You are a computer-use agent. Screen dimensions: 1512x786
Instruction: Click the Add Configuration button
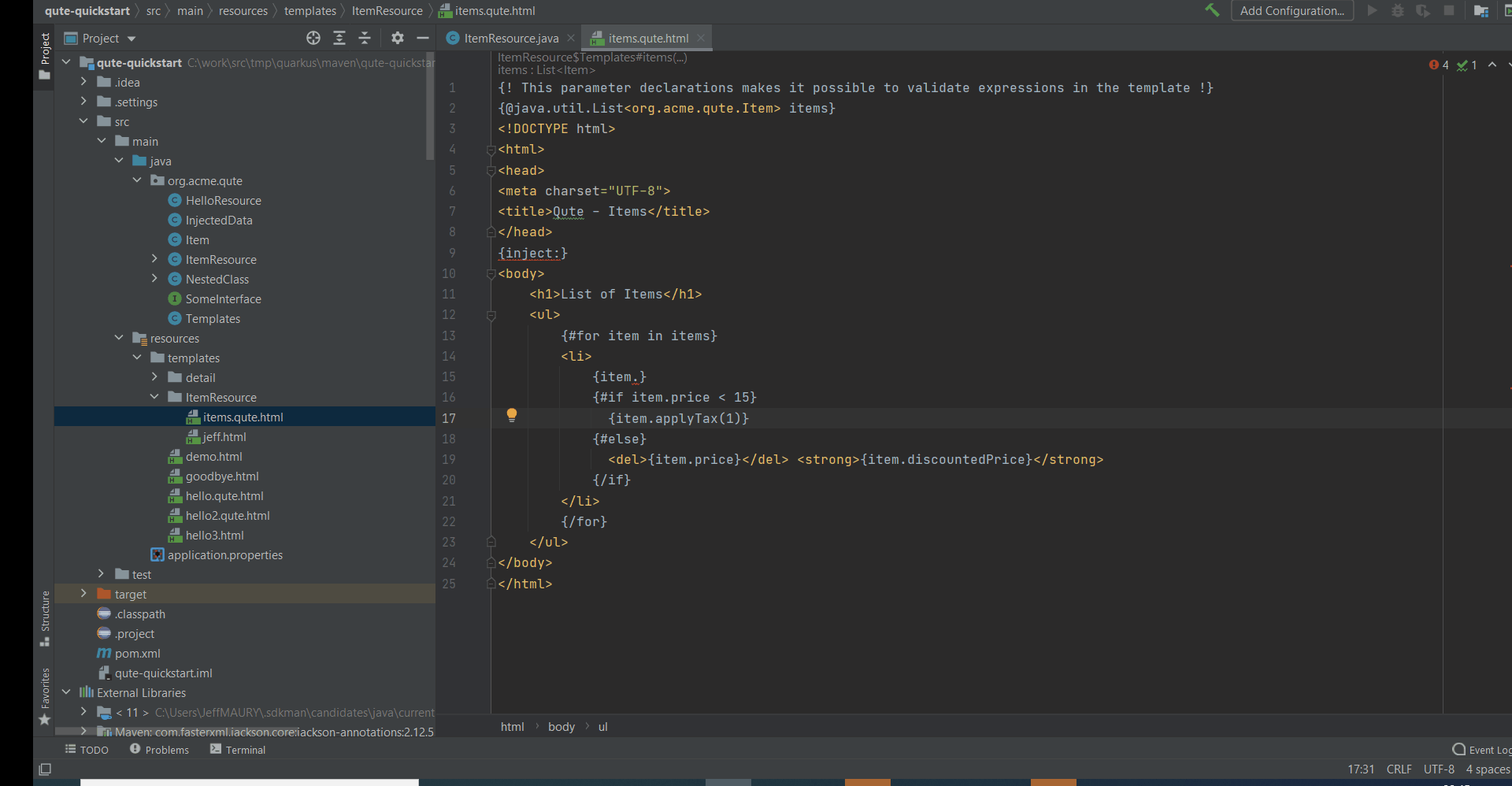pyautogui.click(x=1291, y=10)
